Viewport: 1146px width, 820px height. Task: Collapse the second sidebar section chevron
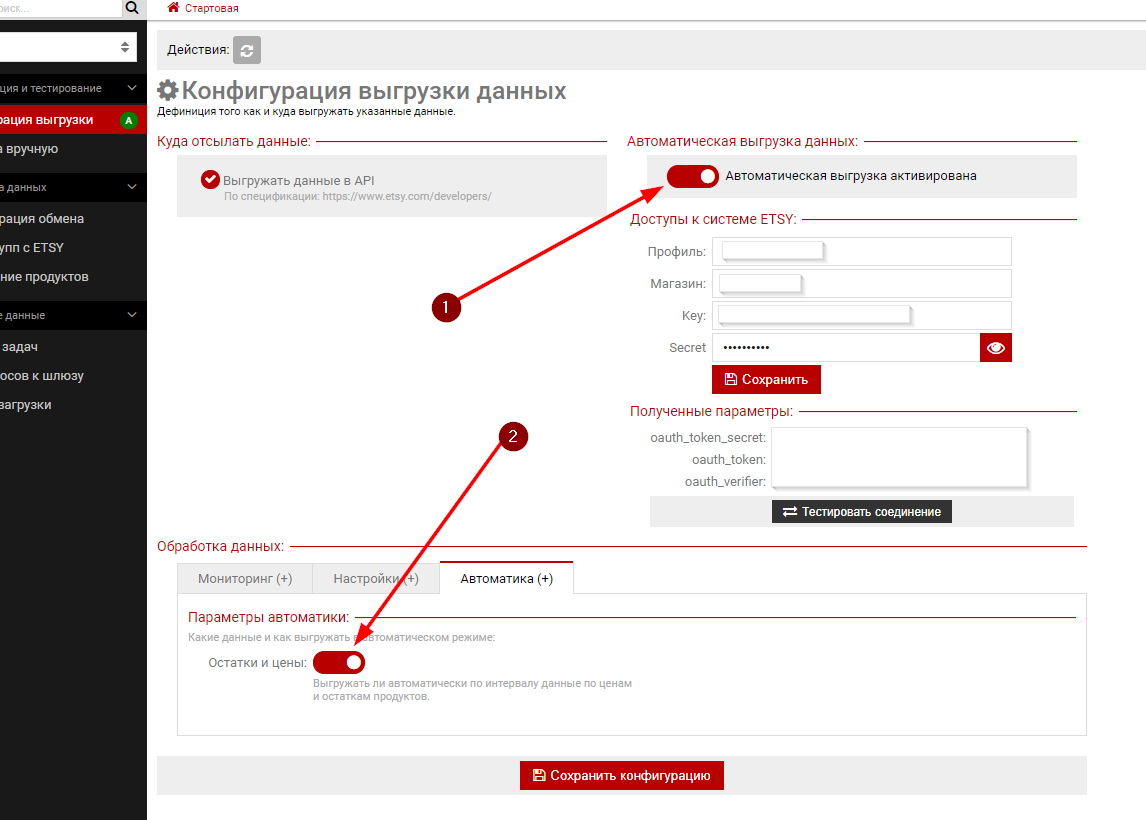(132, 187)
